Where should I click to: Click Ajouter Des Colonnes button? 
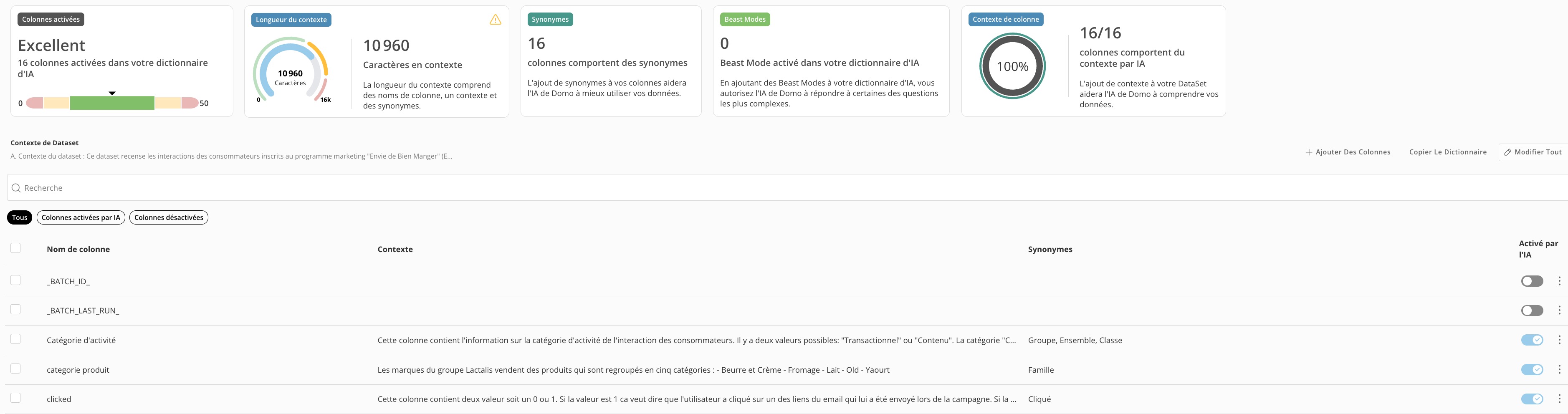[x=1348, y=152]
